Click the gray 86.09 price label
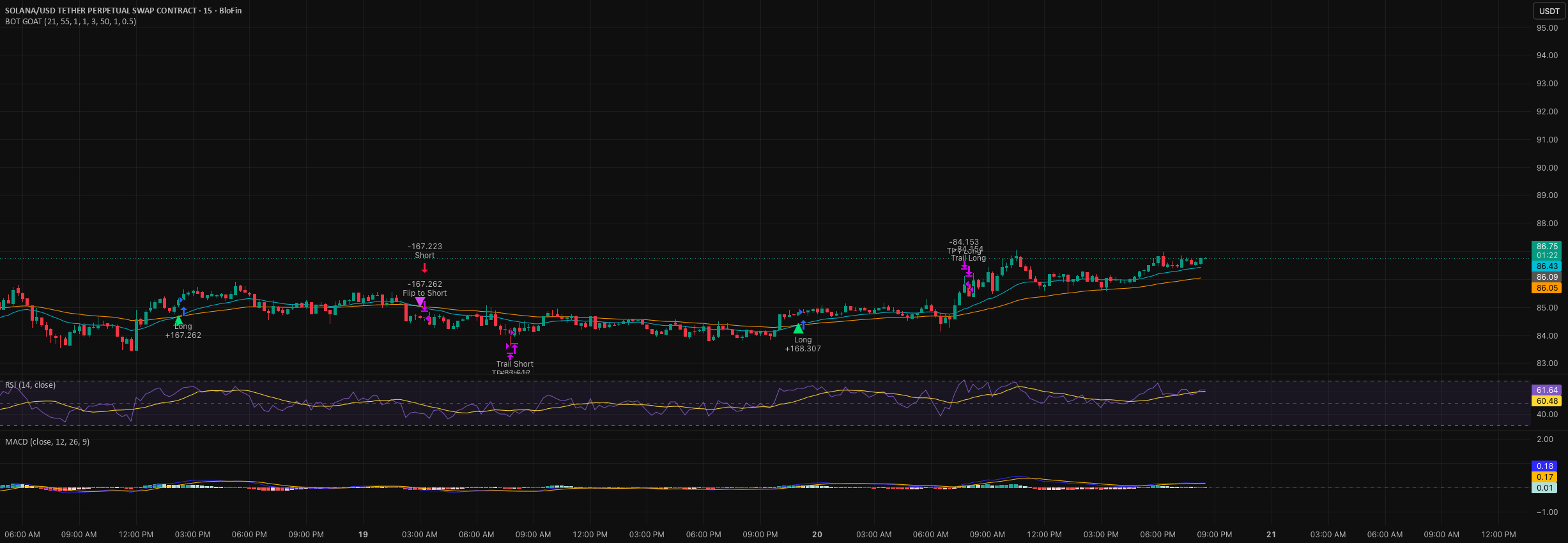Viewport: 1568px width, 543px height. coord(1546,277)
